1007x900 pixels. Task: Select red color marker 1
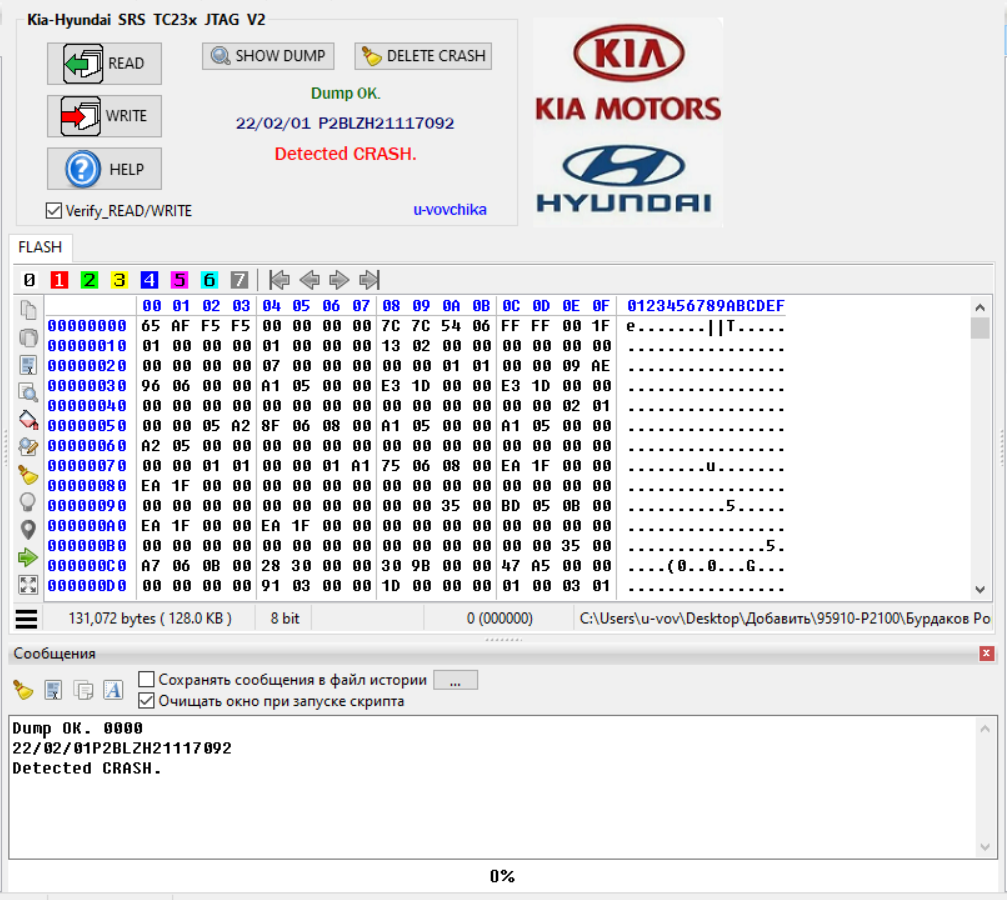click(59, 280)
